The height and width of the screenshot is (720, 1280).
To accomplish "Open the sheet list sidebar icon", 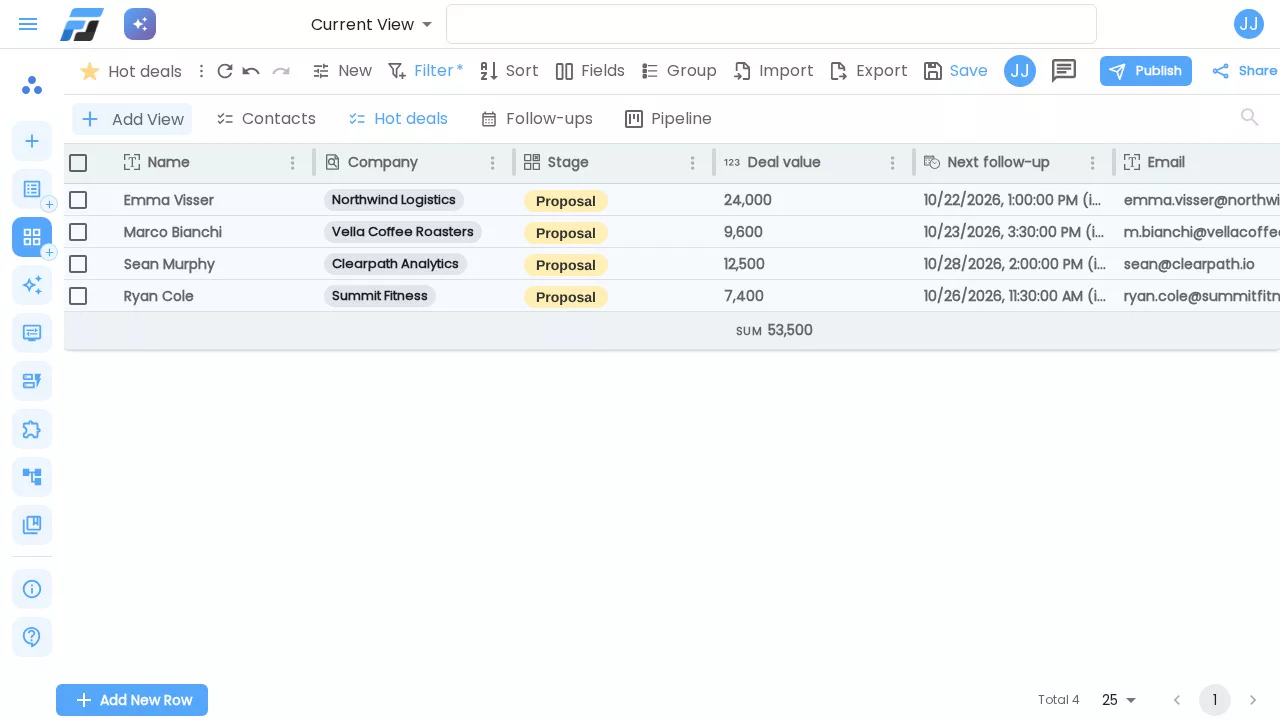I will point(32,189).
